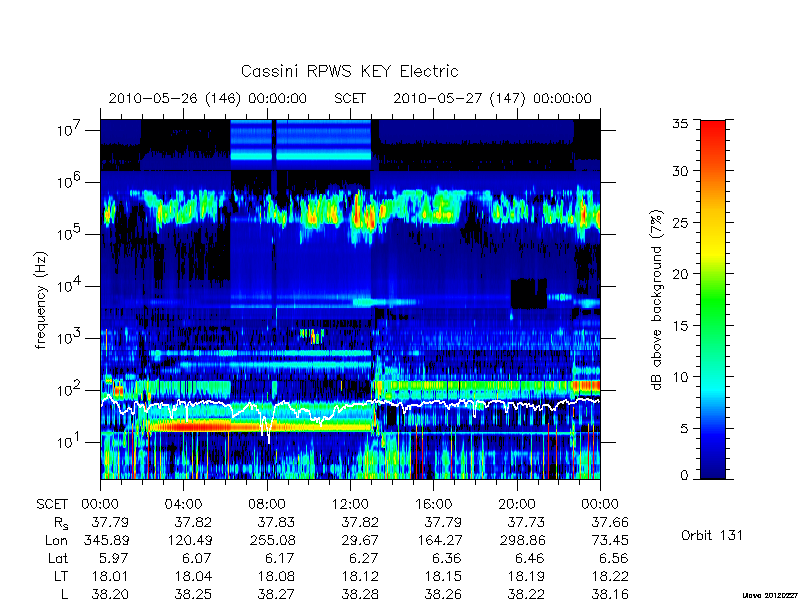Click the LT row label
This screenshot has width=800, height=600.
(x=61, y=577)
